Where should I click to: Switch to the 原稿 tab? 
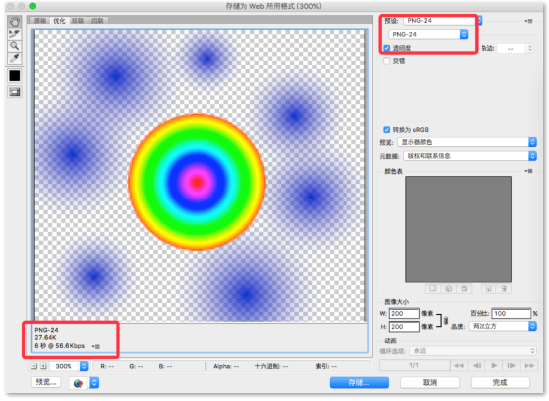tap(40, 21)
